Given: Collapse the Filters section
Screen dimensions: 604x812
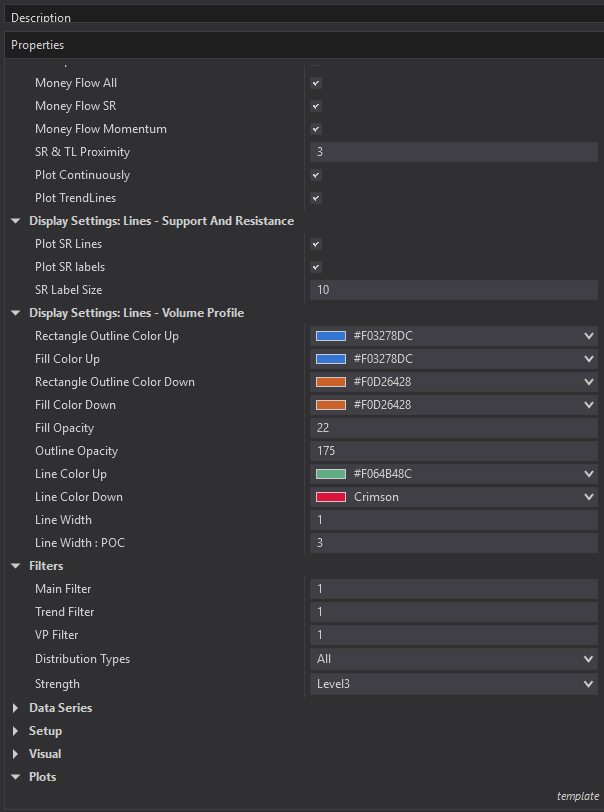Looking at the screenshot, I should (x=16, y=566).
